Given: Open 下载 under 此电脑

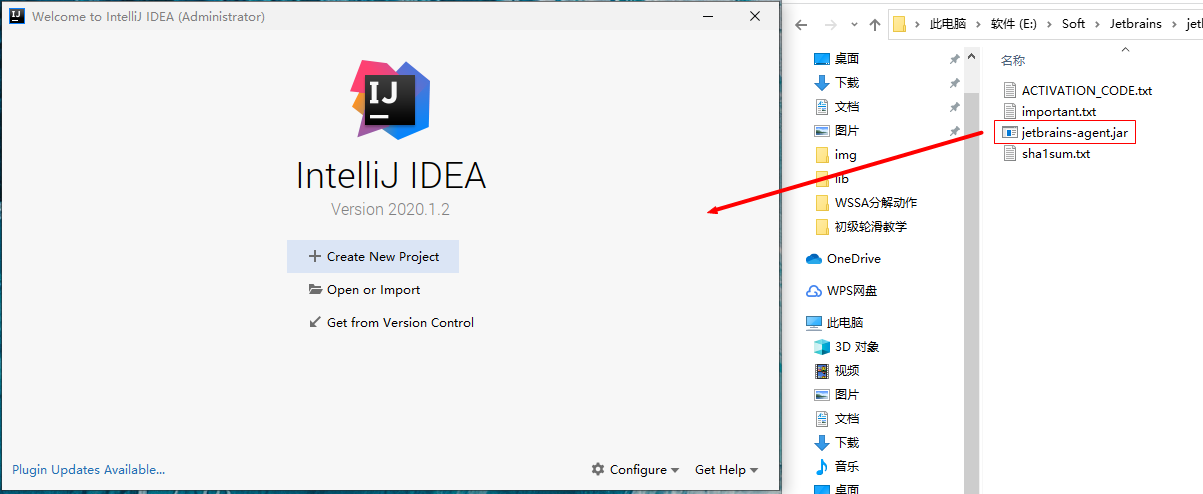Looking at the screenshot, I should point(846,443).
